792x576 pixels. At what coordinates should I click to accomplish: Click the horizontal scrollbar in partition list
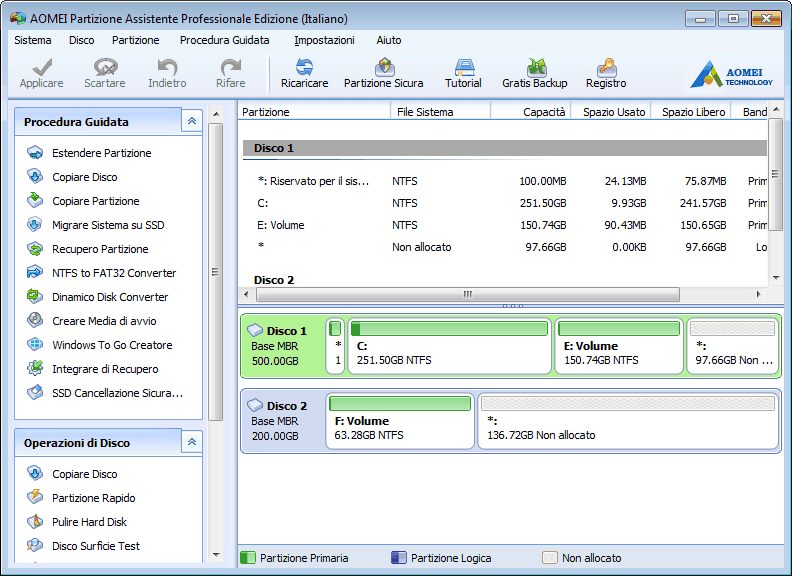(466, 295)
